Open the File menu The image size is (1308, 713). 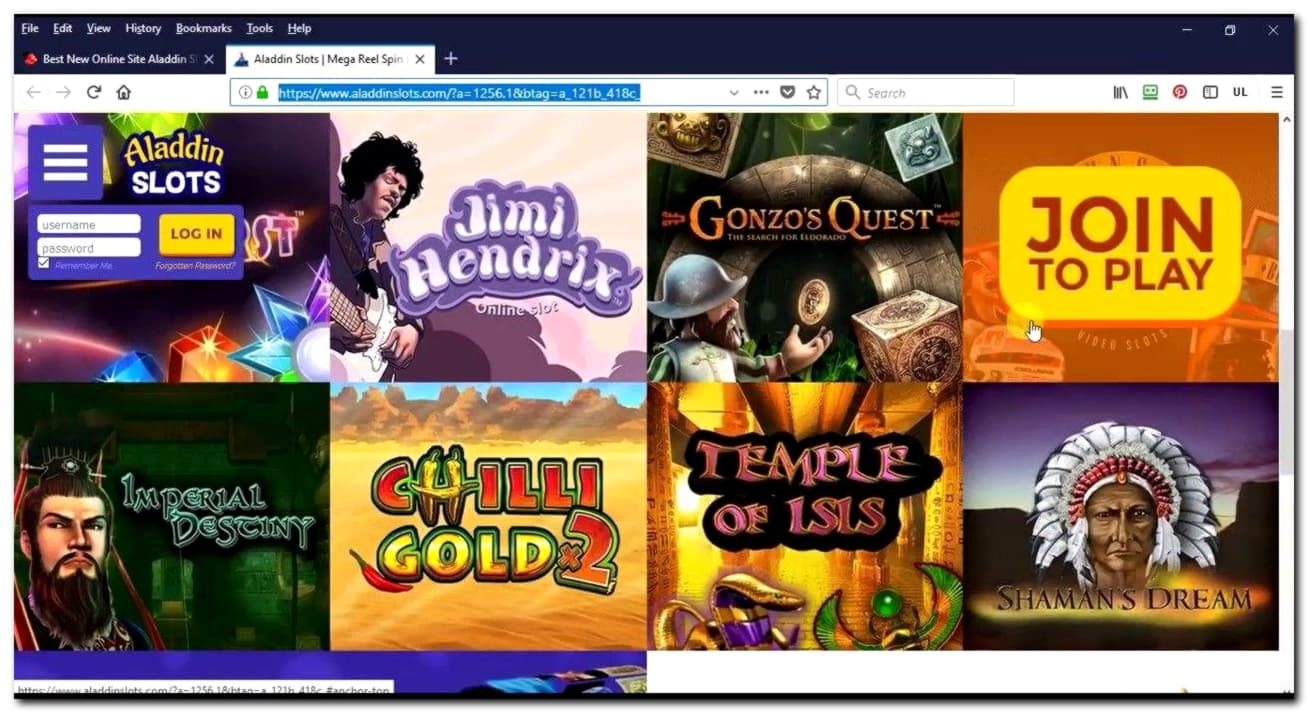coord(30,28)
